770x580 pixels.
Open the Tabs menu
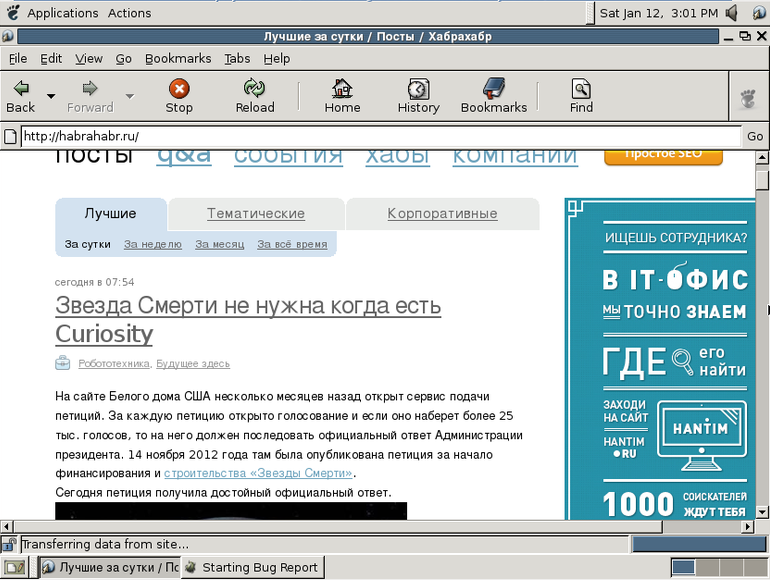237,58
